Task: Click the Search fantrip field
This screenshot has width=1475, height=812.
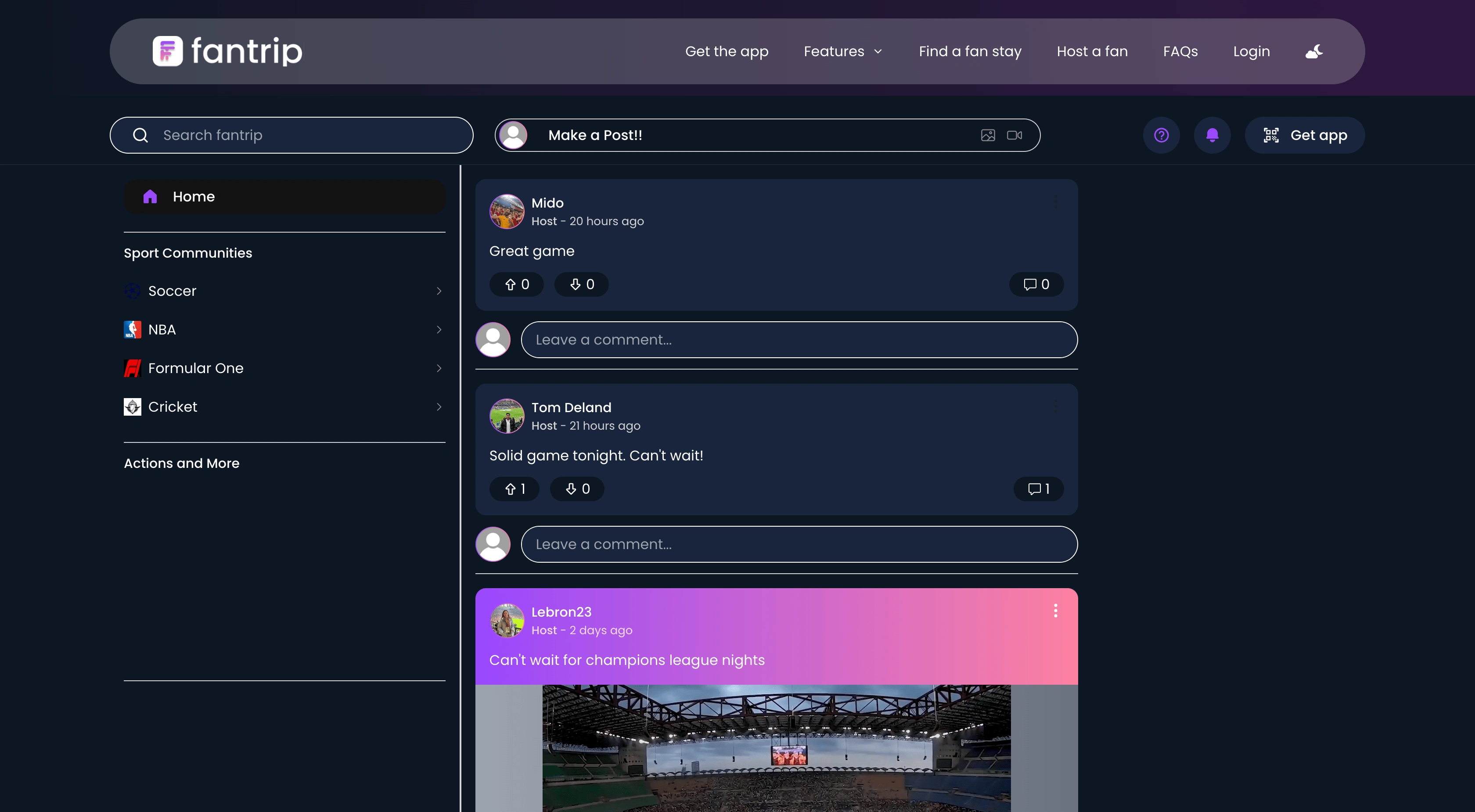Action: (291, 135)
